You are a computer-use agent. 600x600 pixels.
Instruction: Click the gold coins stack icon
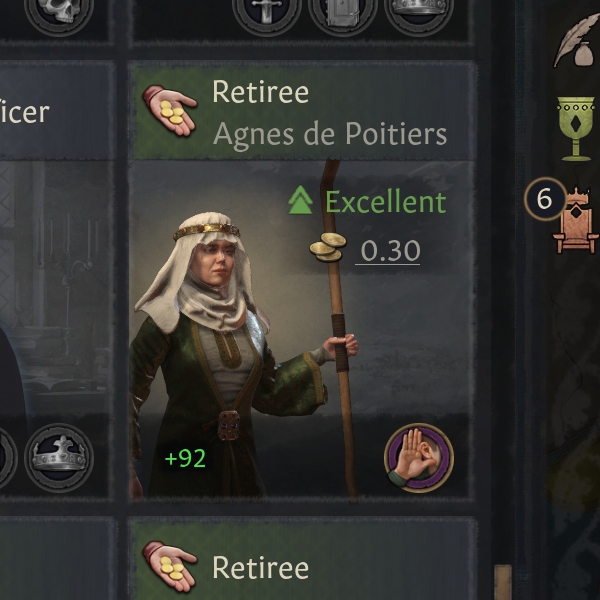tap(328, 247)
